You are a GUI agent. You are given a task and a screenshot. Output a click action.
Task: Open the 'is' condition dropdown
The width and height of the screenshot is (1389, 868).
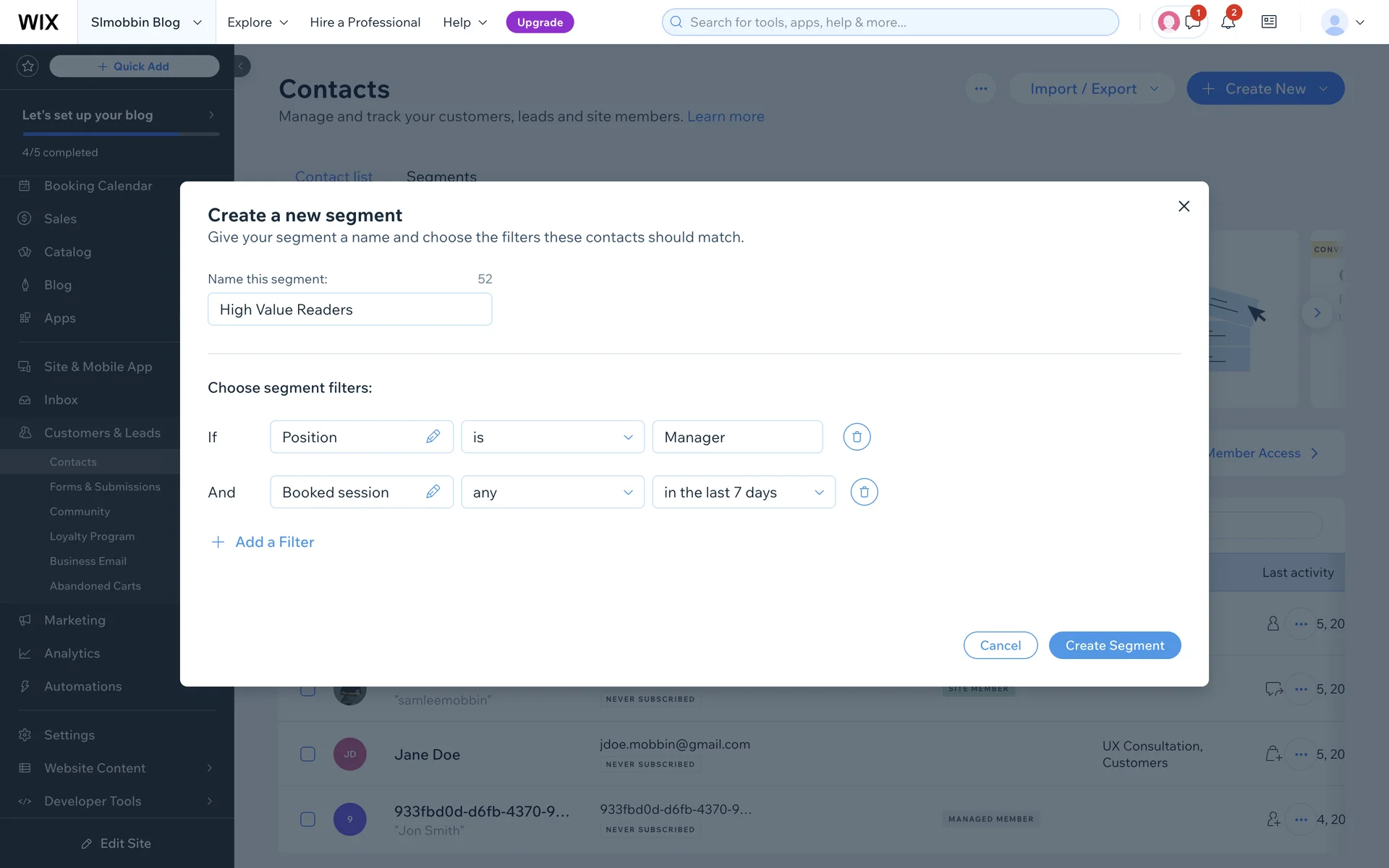click(553, 437)
